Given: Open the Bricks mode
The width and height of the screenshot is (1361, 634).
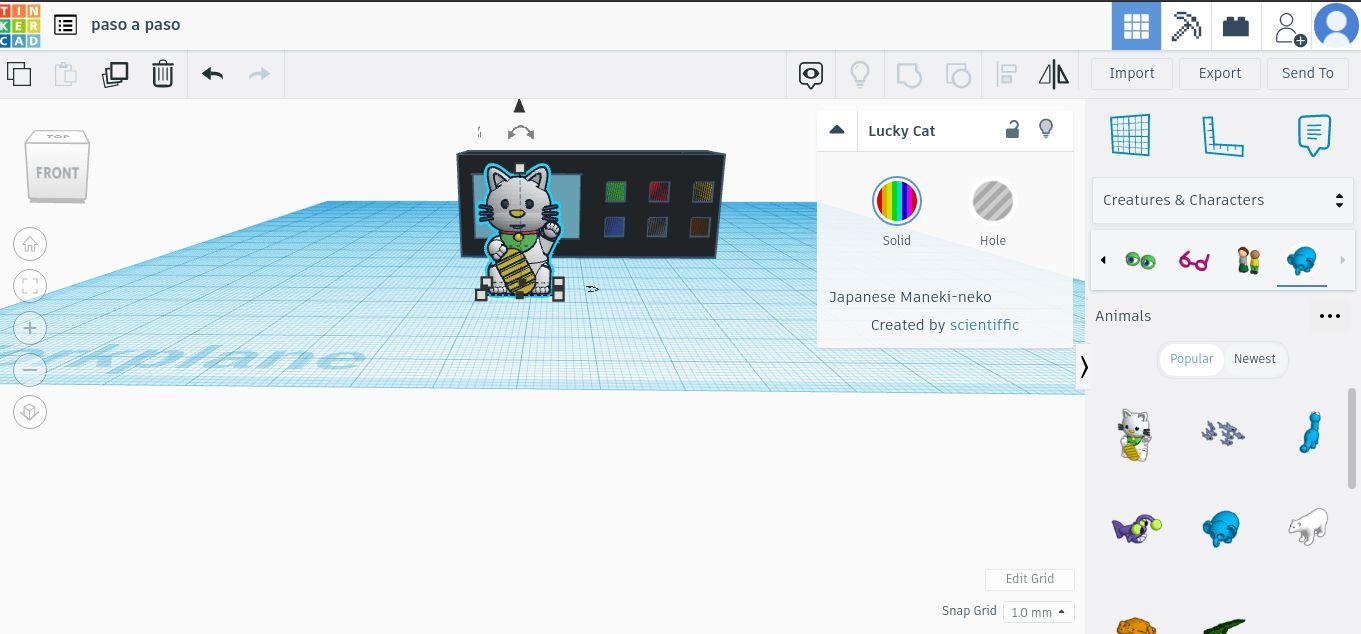Looking at the screenshot, I should coord(1236,26).
